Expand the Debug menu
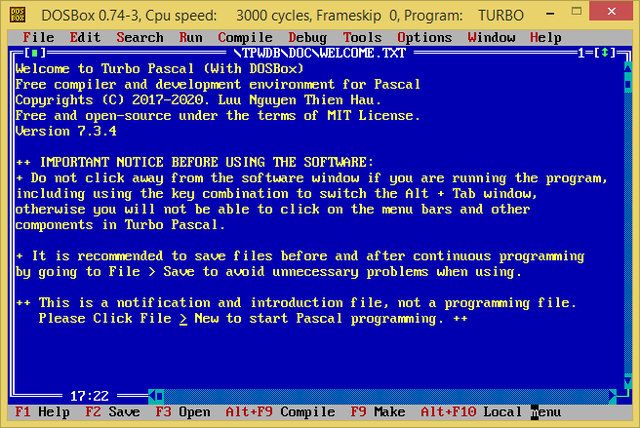 pos(308,38)
